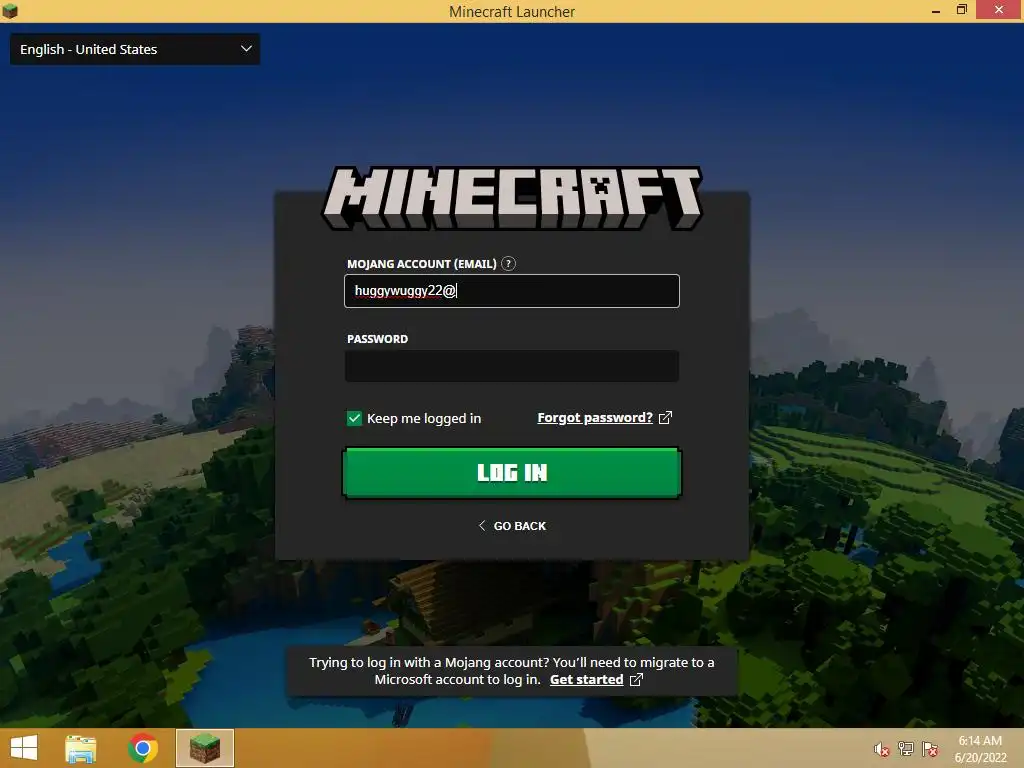Click the help icon beside Mojang Account
Image resolution: width=1024 pixels, height=768 pixels.
tap(508, 264)
